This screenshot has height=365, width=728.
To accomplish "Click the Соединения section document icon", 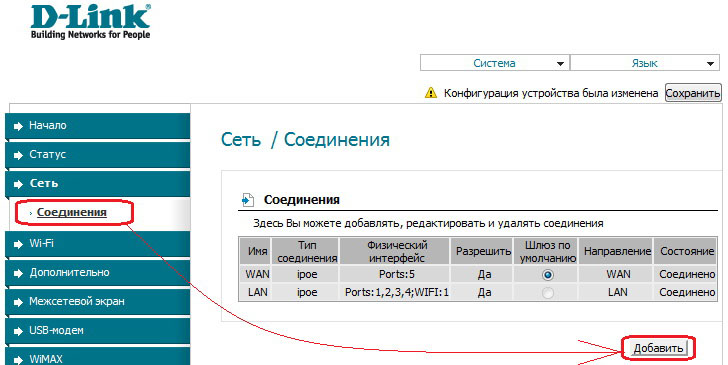I will point(248,200).
